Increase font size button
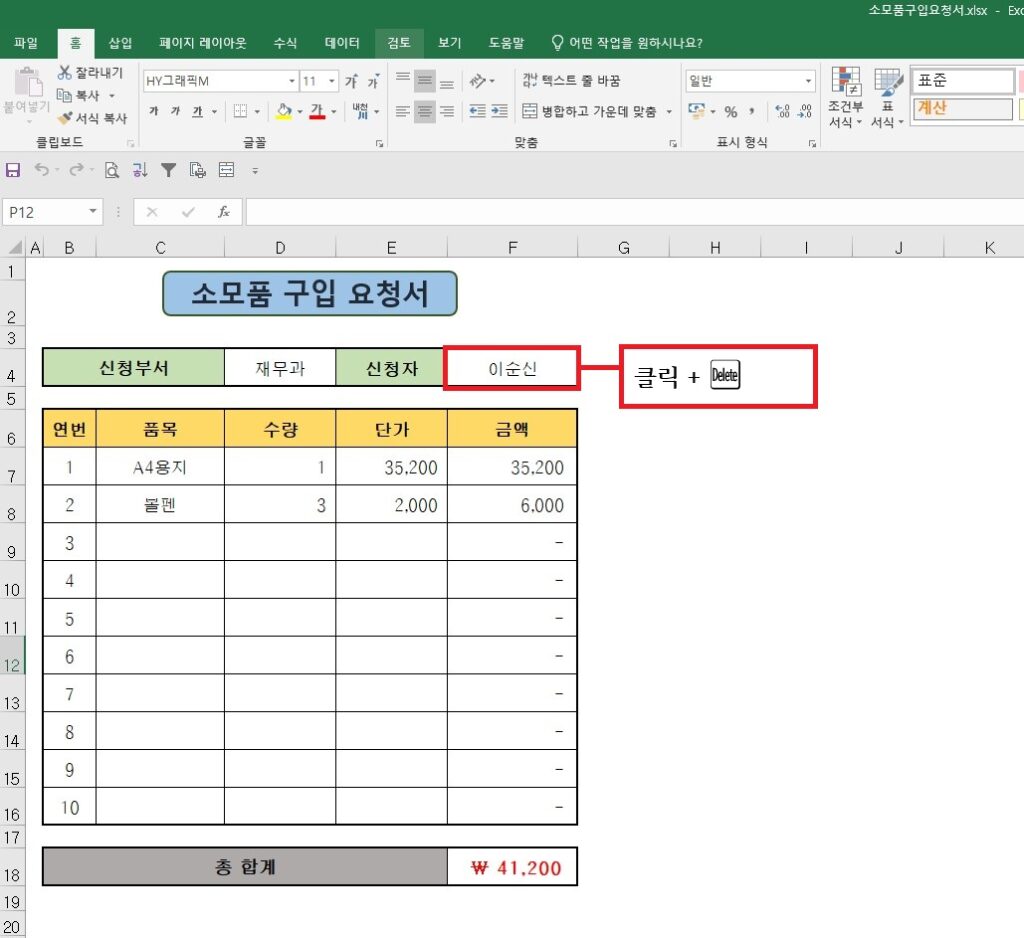The width and height of the screenshot is (1024, 938). (x=352, y=81)
